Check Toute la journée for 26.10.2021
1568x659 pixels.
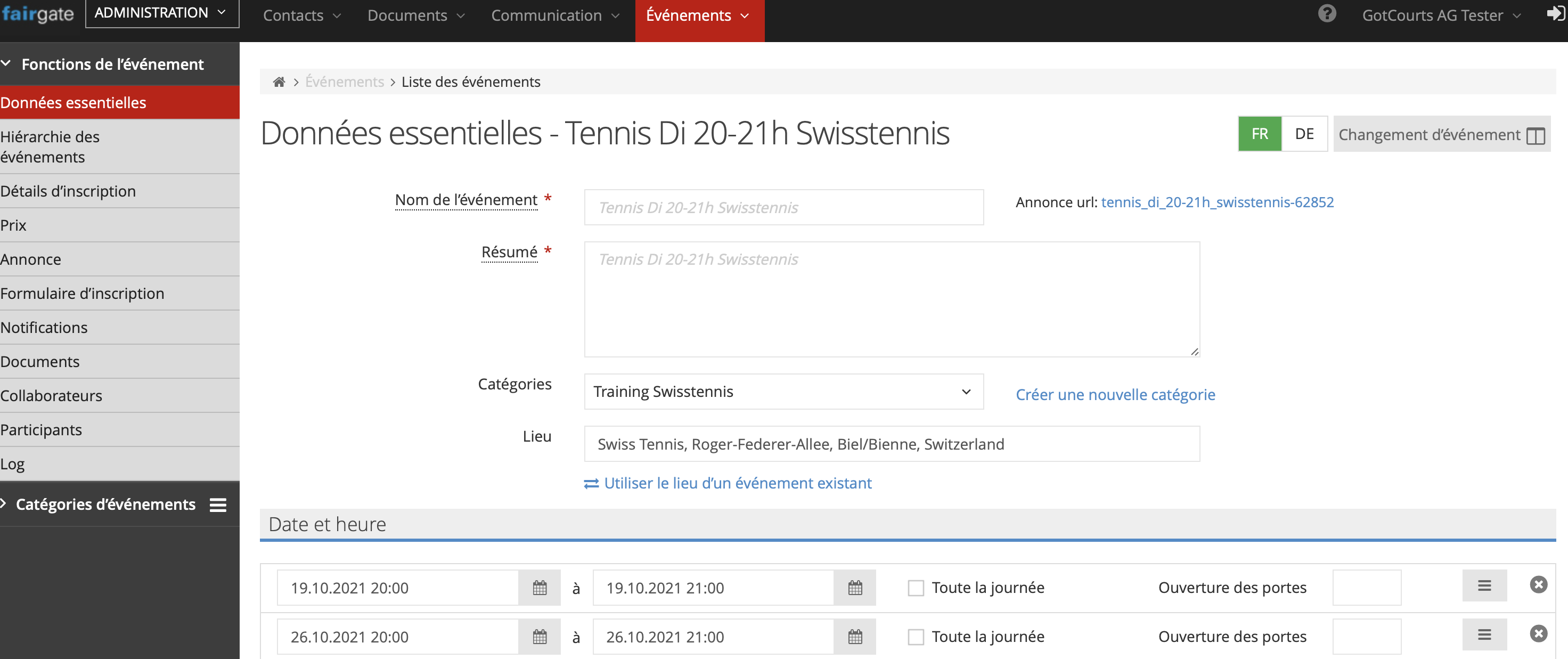(x=916, y=637)
